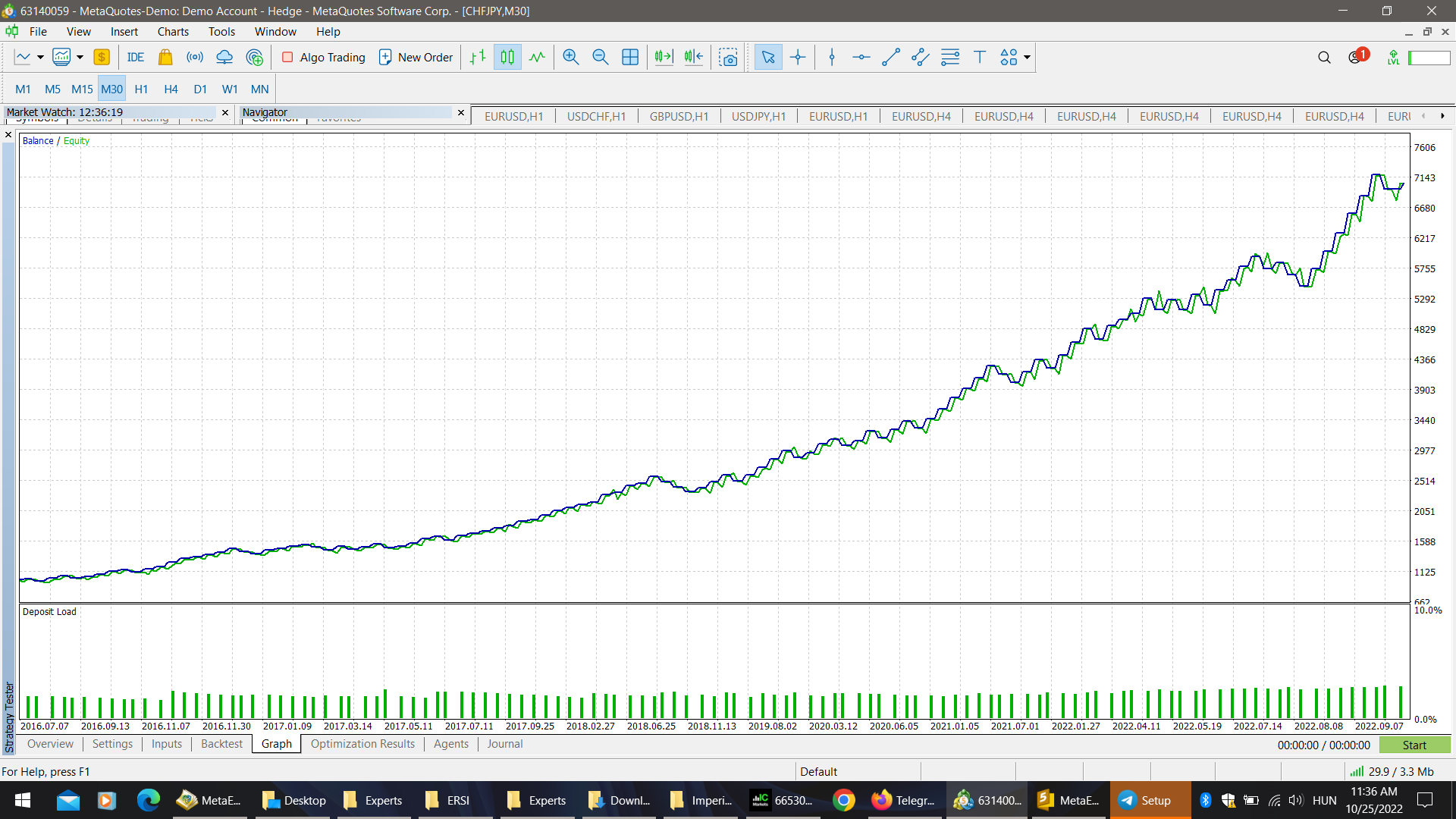The height and width of the screenshot is (819, 1456).
Task: Open the shapes objects tool
Action: [x=1009, y=57]
